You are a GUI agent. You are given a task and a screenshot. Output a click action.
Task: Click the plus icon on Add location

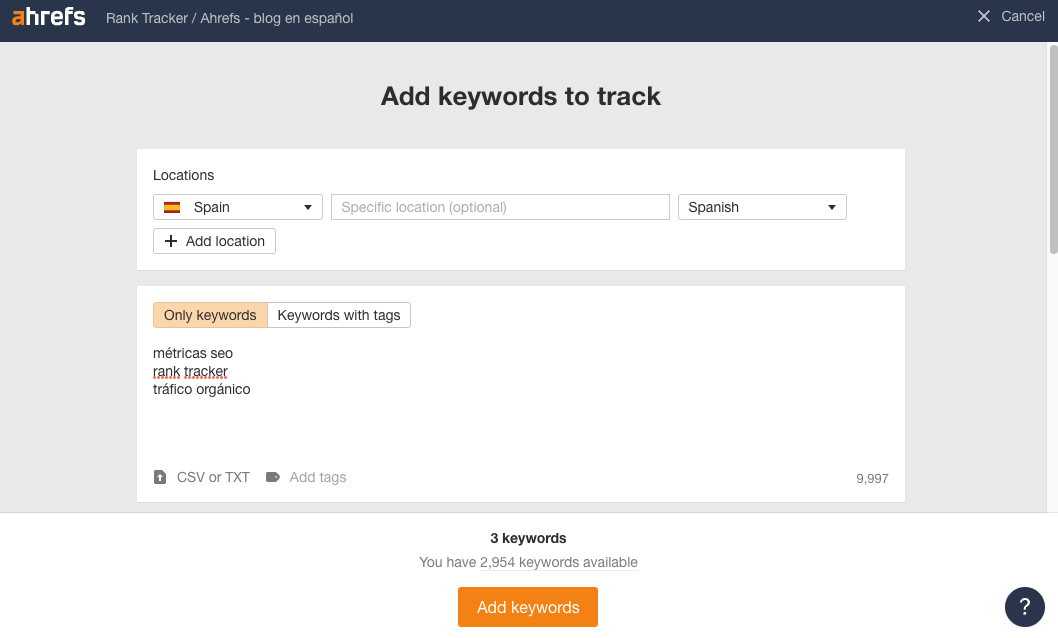click(x=169, y=241)
